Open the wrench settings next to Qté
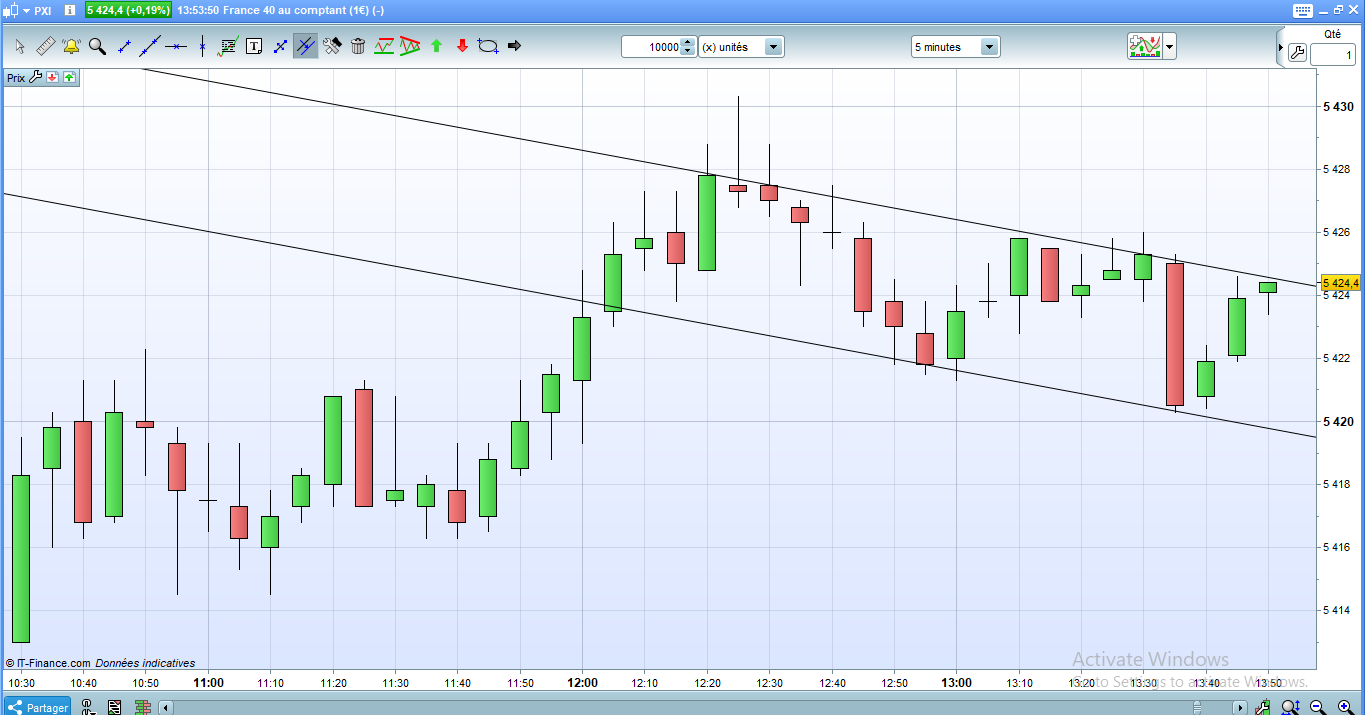1365x715 pixels. click(x=1297, y=54)
